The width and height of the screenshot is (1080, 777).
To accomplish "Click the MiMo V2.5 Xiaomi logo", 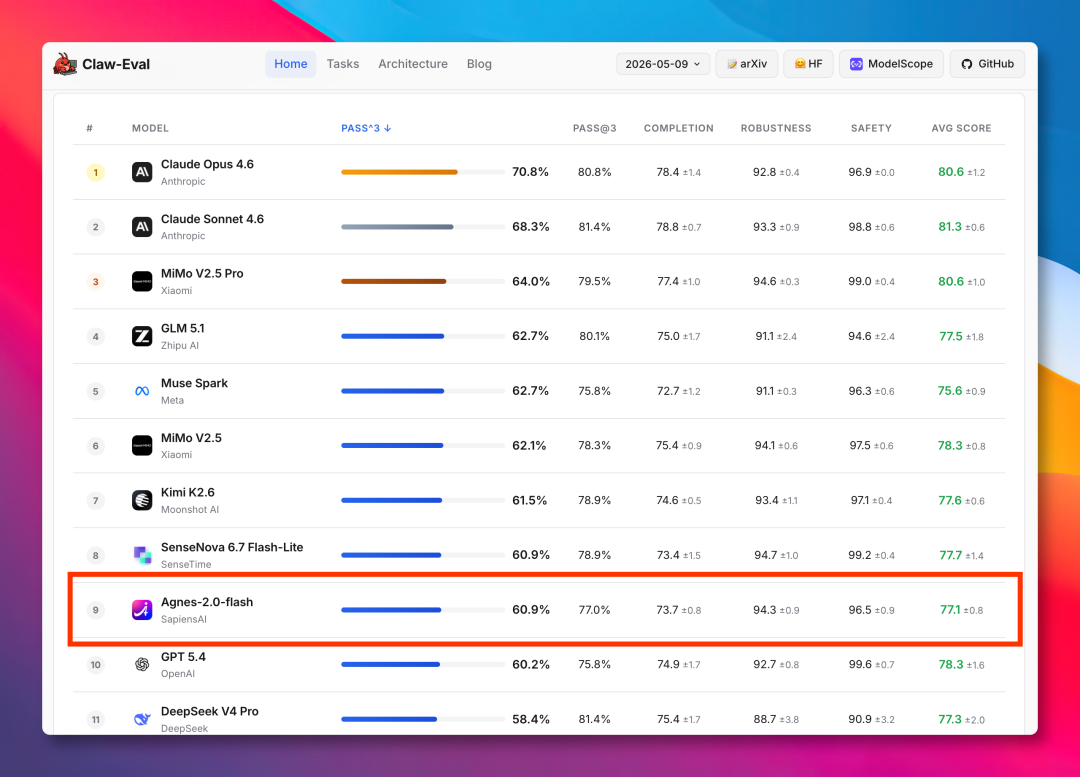I will [142, 446].
